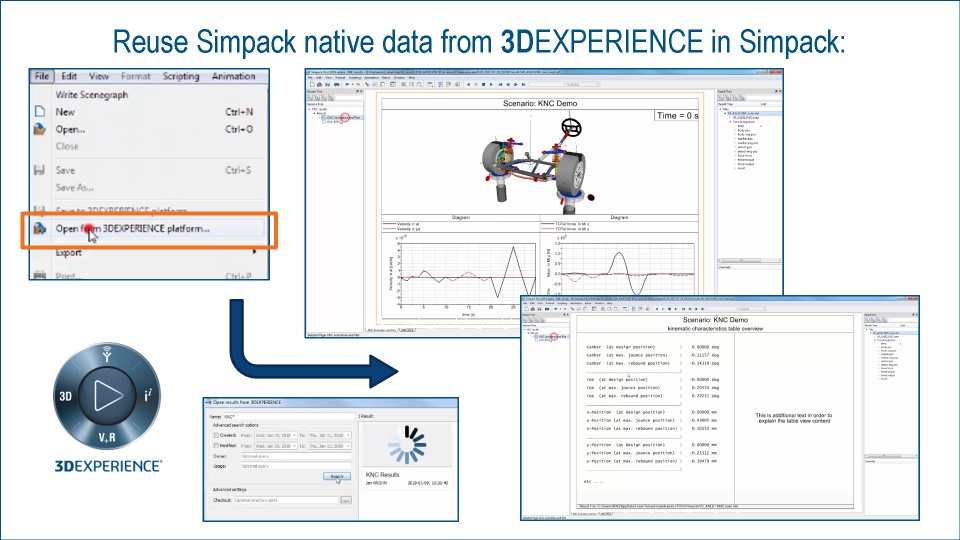Open the Created To date dropdown
Viewport: 960px width, 540px height.
[329, 435]
